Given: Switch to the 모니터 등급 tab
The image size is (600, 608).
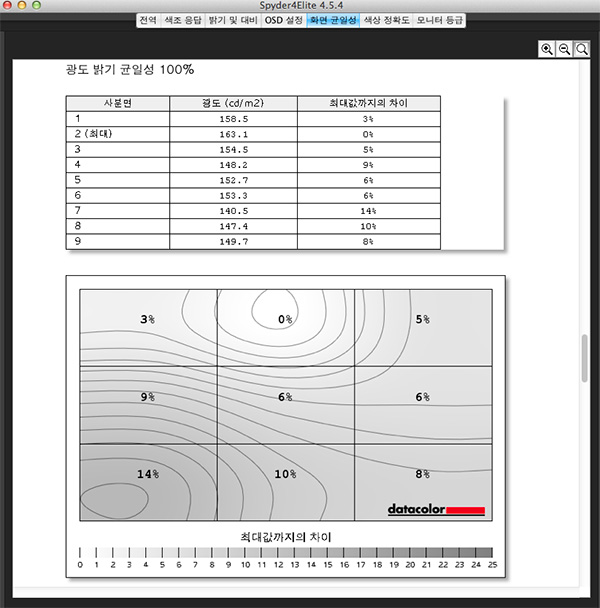Looking at the screenshot, I should (441, 20).
